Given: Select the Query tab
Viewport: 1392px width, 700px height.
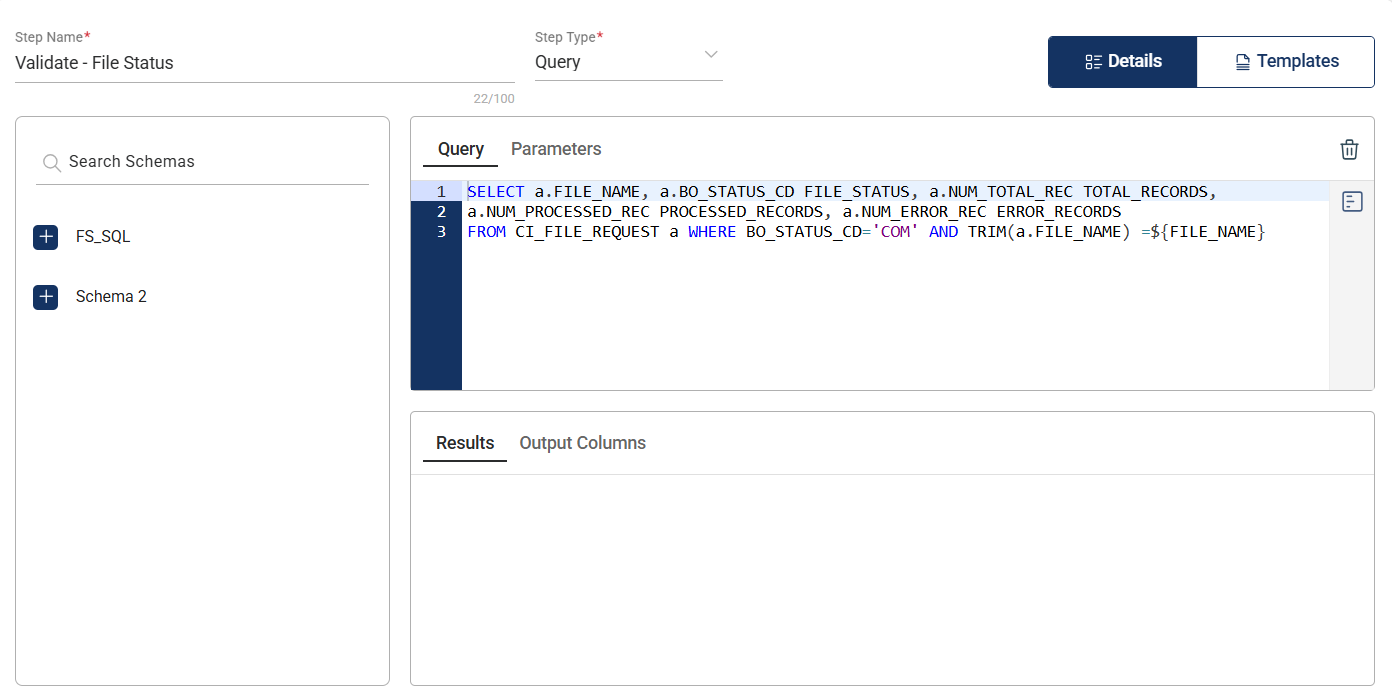Looking at the screenshot, I should (x=460, y=149).
